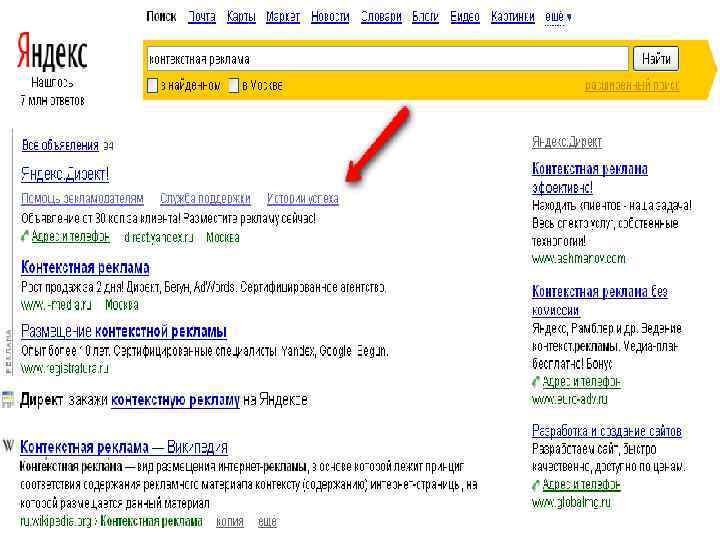
Task: Click www.i-media.ru URL text
Action: point(56,305)
